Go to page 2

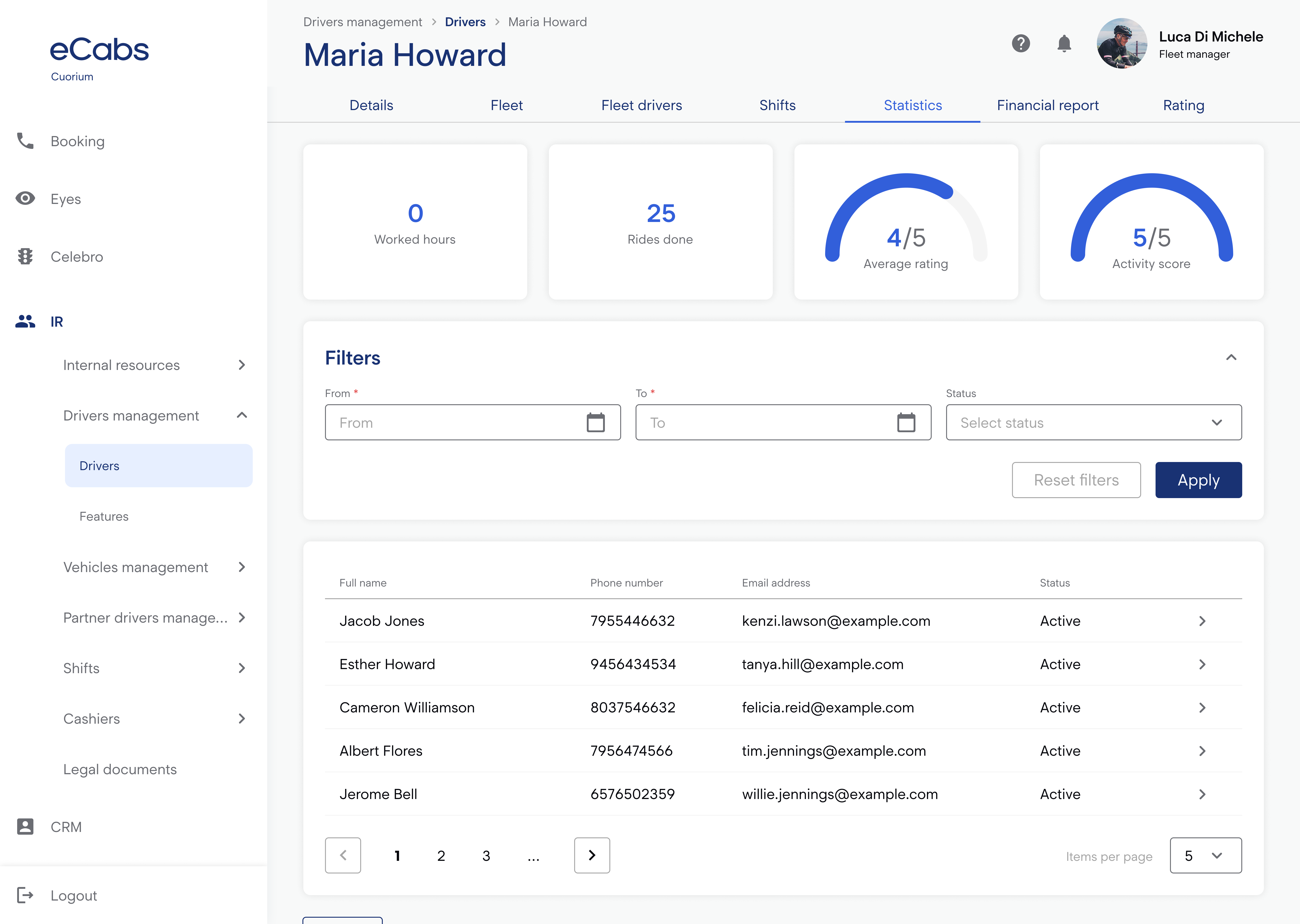(441, 855)
